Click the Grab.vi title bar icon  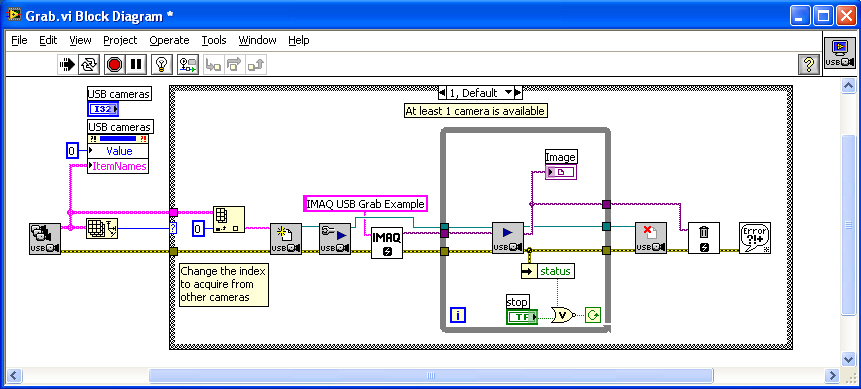(x=14, y=16)
